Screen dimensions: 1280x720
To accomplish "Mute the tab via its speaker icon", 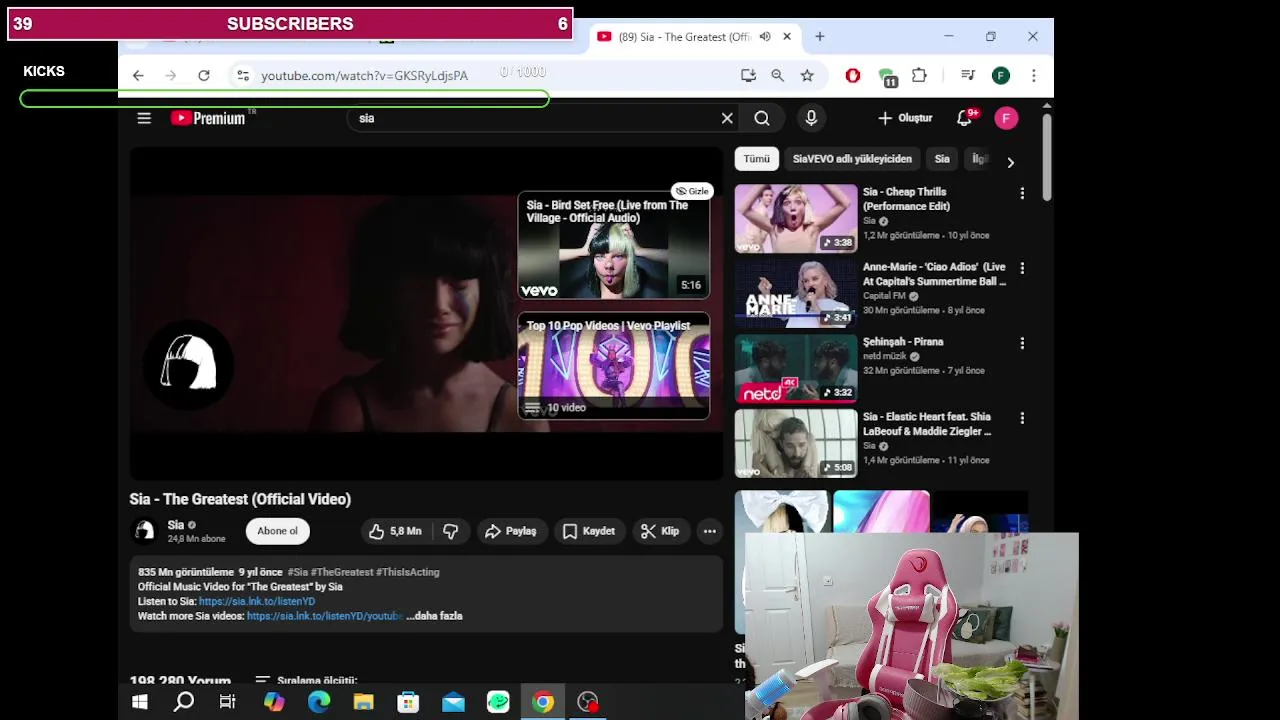I will pos(765,37).
